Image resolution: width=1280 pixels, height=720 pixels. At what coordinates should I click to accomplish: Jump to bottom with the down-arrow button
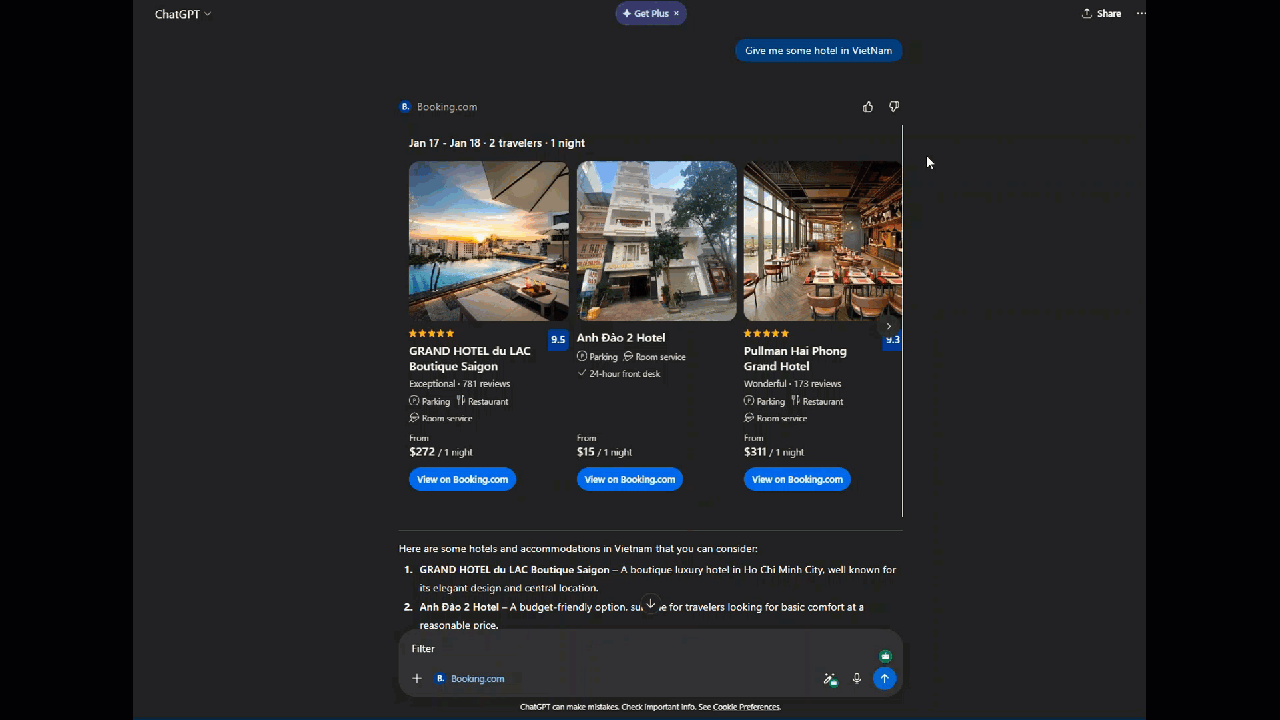pyautogui.click(x=650, y=604)
